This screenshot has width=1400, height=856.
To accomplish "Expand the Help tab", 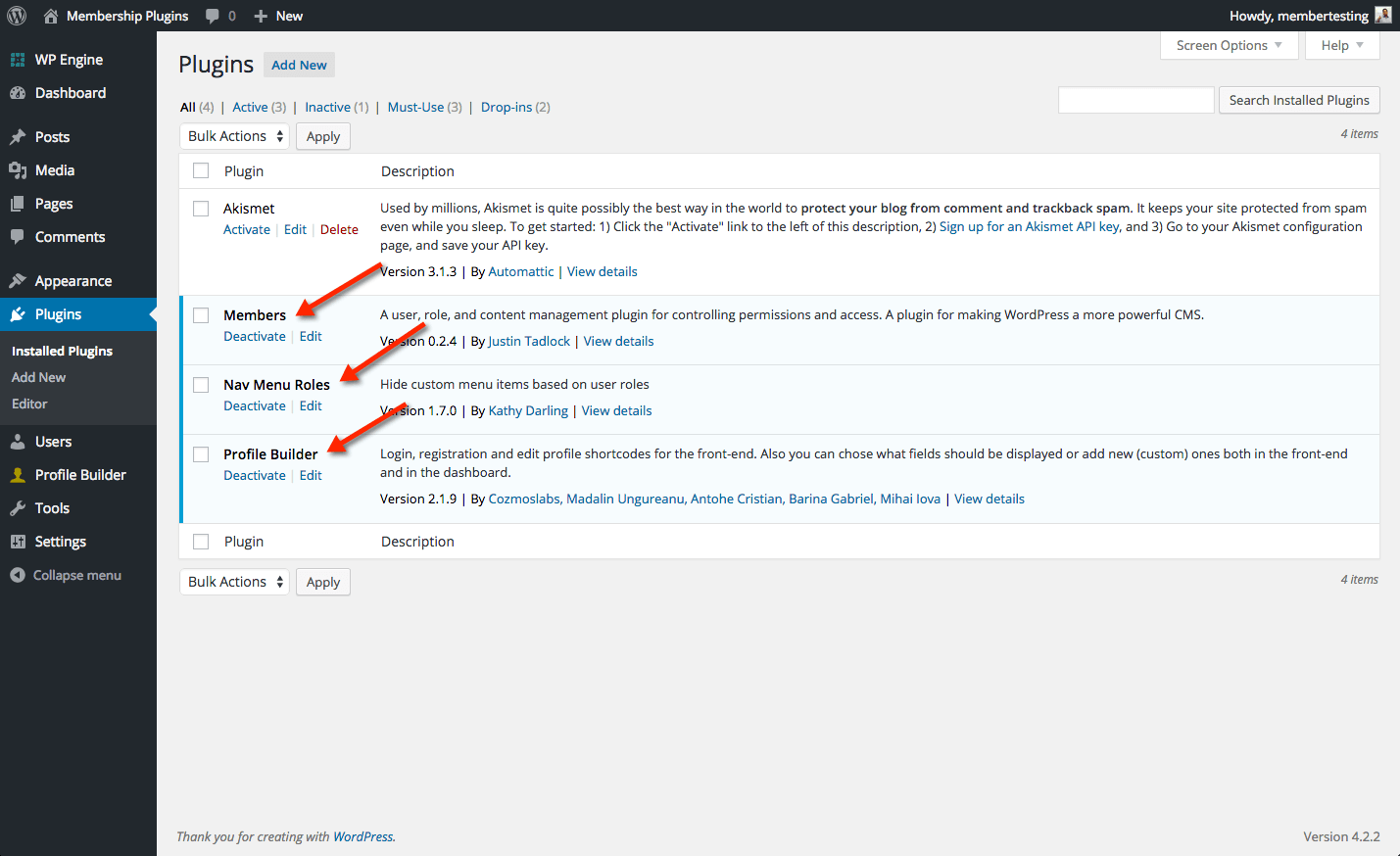I will coord(1341,45).
